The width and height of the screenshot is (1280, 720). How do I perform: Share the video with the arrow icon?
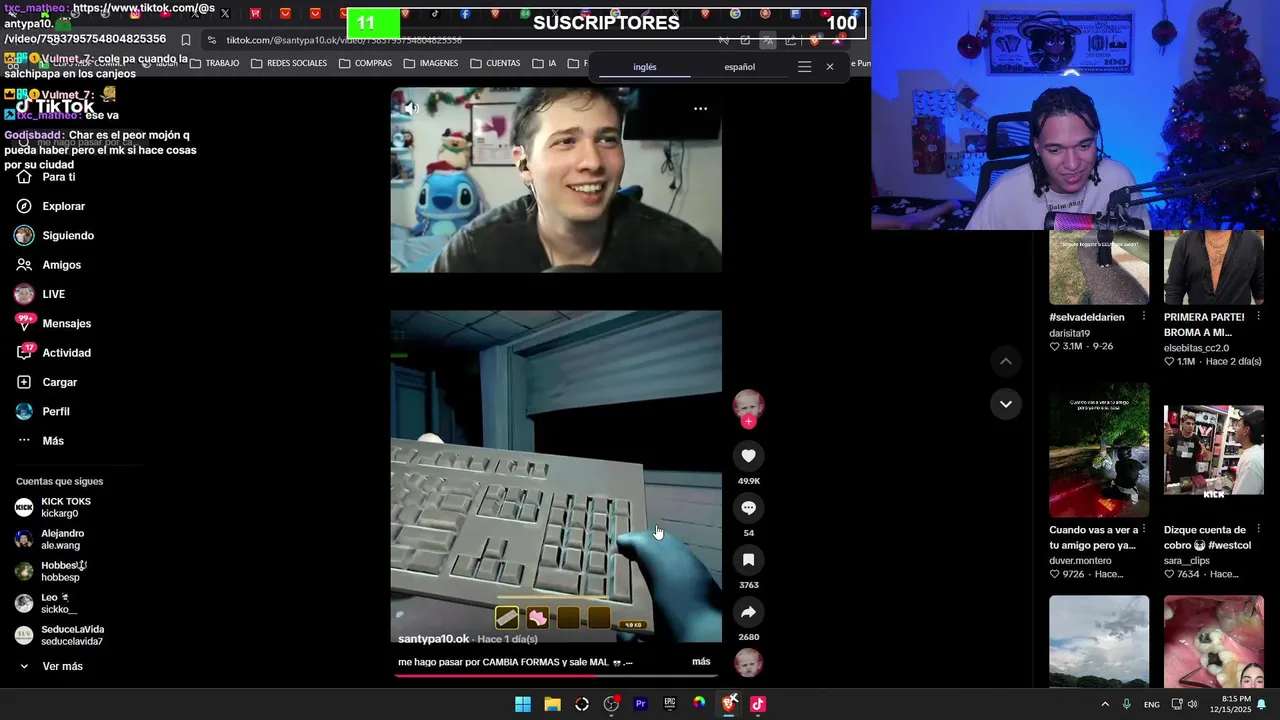click(x=748, y=612)
